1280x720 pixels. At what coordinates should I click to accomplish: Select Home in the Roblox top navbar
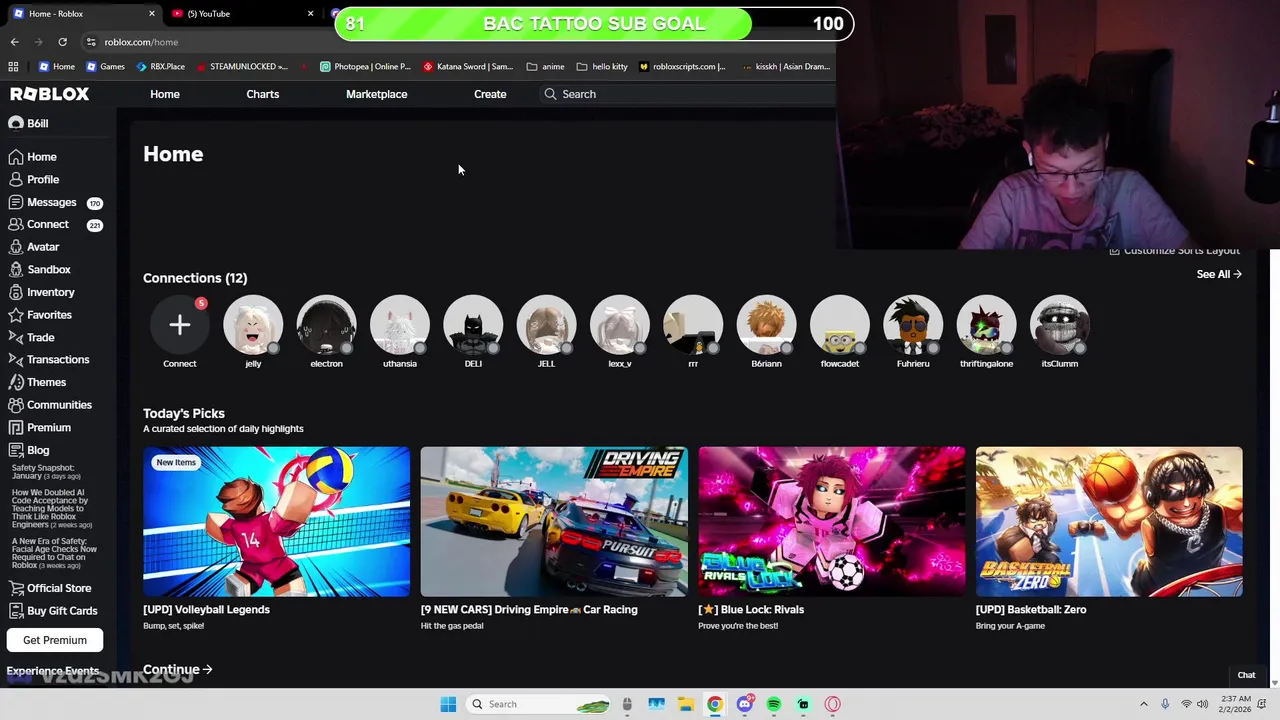click(x=165, y=94)
